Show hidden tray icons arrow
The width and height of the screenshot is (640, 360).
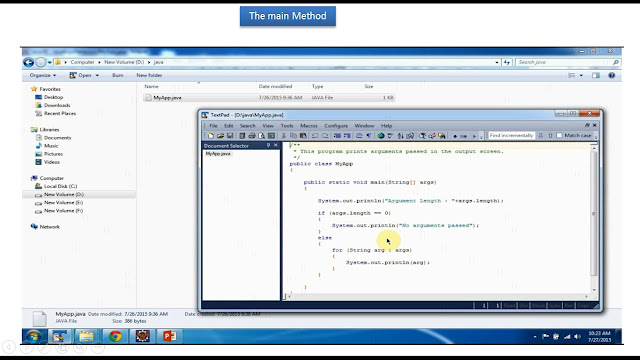[x=535, y=337]
